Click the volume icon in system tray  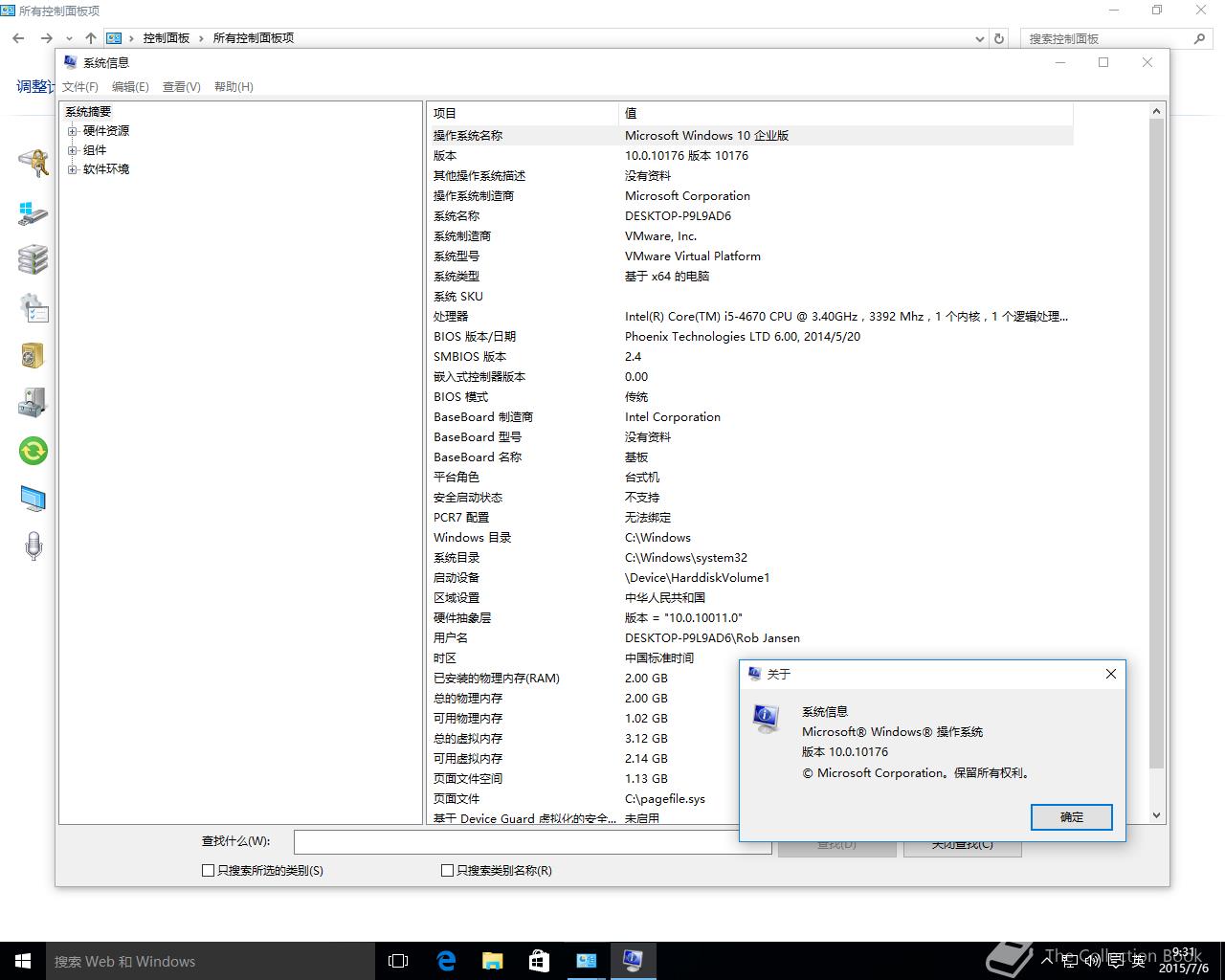[x=1092, y=961]
